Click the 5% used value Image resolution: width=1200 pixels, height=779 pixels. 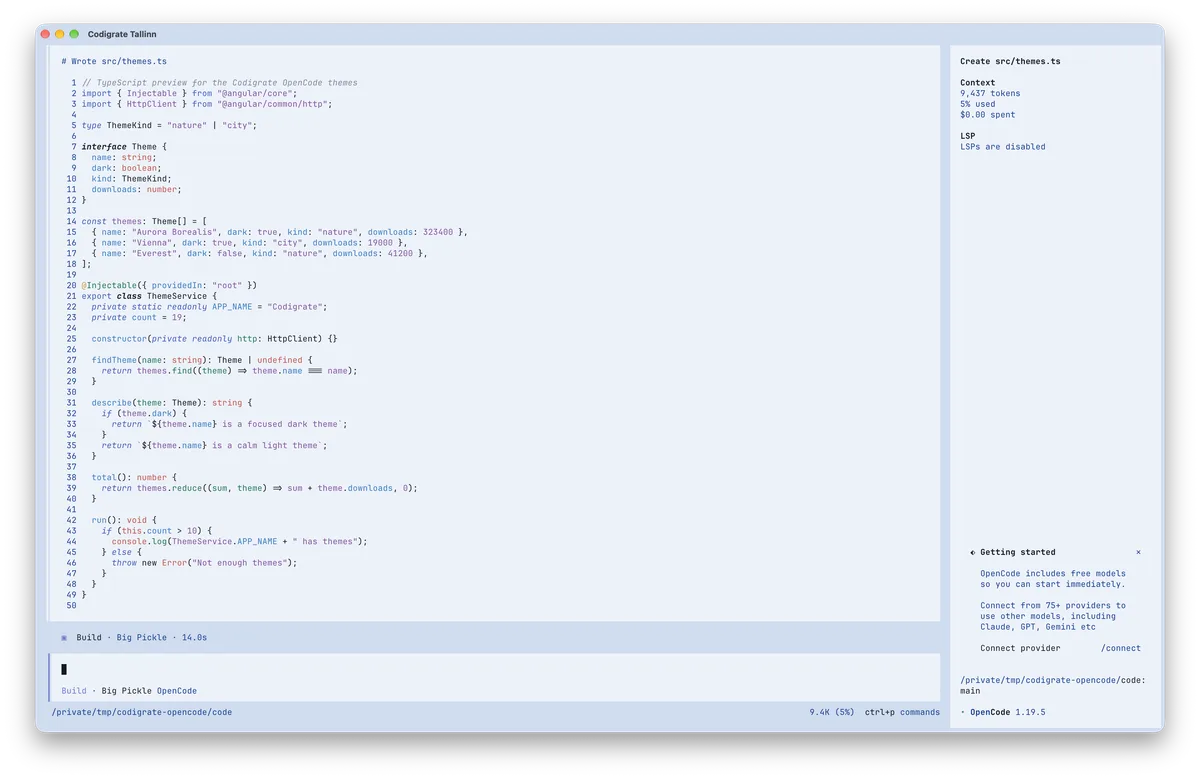[977, 104]
